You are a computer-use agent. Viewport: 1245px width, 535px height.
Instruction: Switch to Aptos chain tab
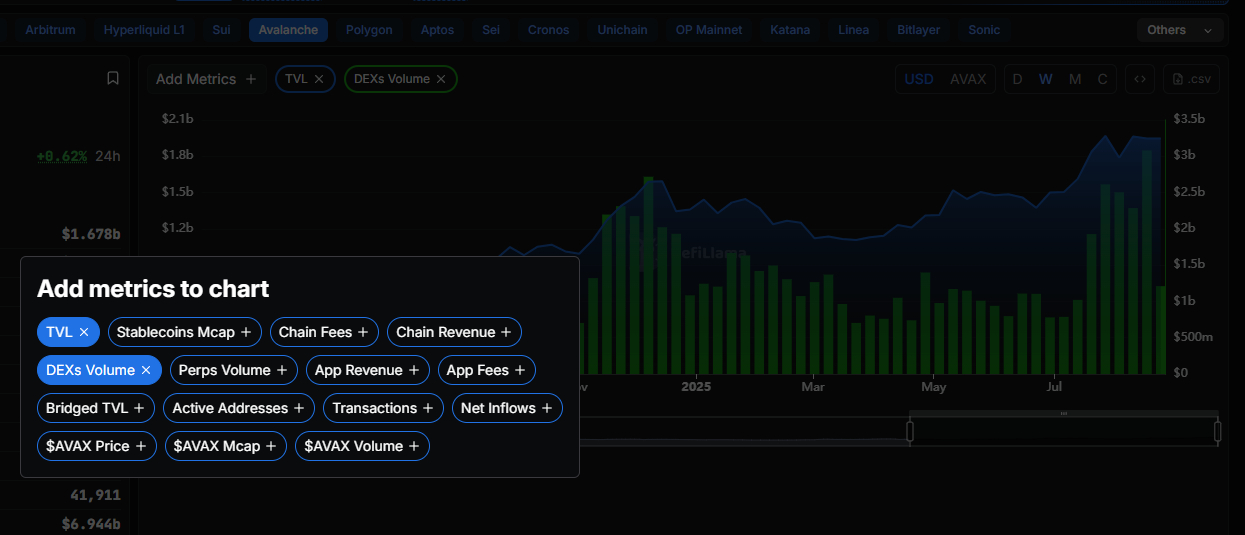pos(437,30)
